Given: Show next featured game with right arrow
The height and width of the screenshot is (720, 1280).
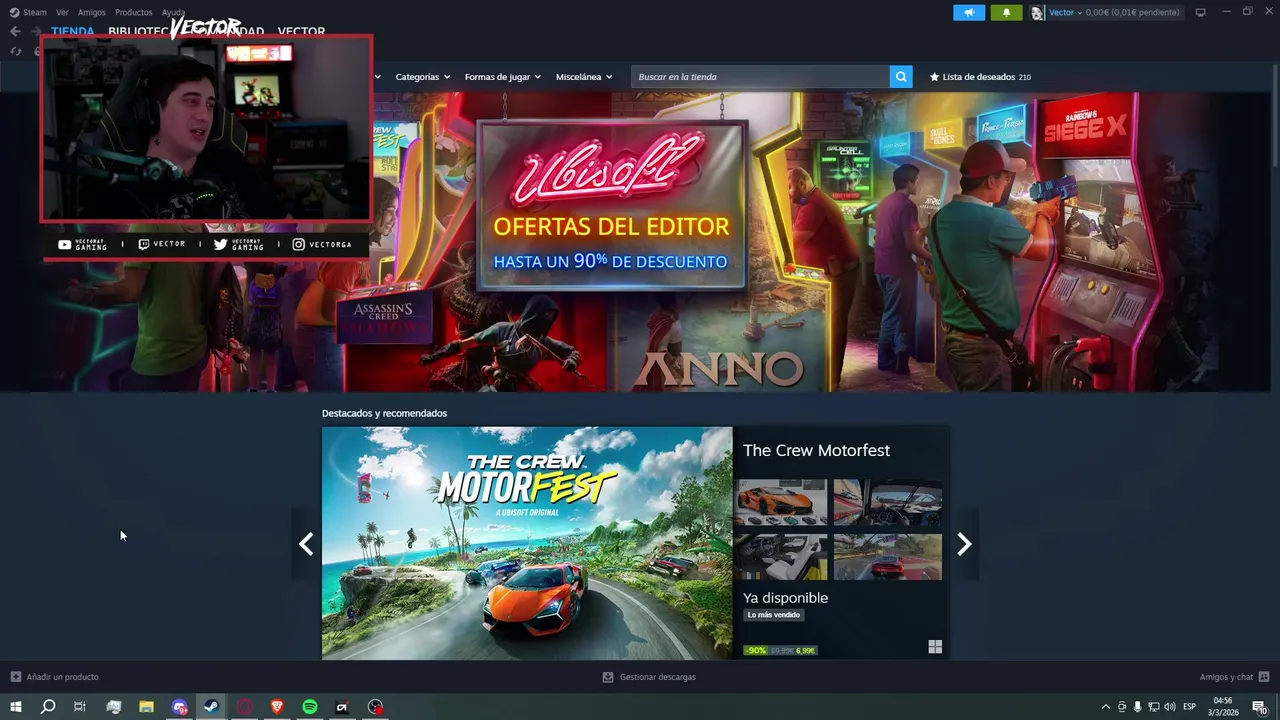Looking at the screenshot, I should pos(964,544).
